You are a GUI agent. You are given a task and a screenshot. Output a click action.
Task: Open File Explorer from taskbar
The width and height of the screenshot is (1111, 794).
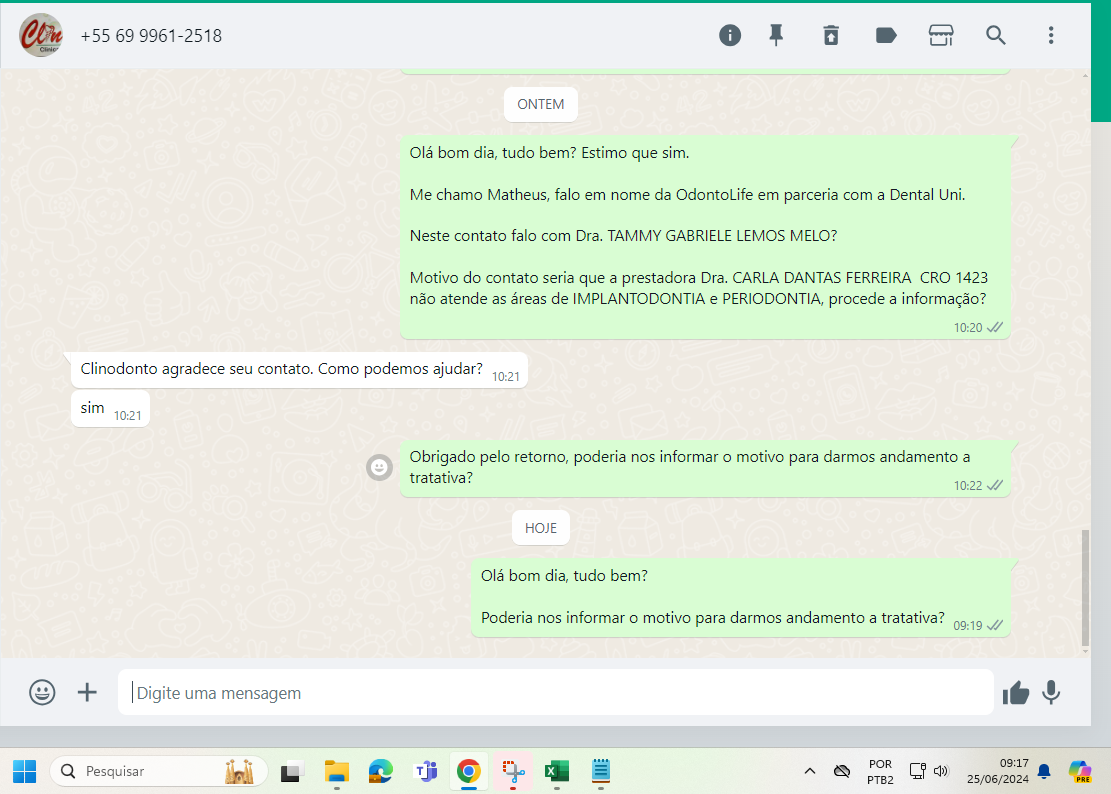pyautogui.click(x=337, y=771)
